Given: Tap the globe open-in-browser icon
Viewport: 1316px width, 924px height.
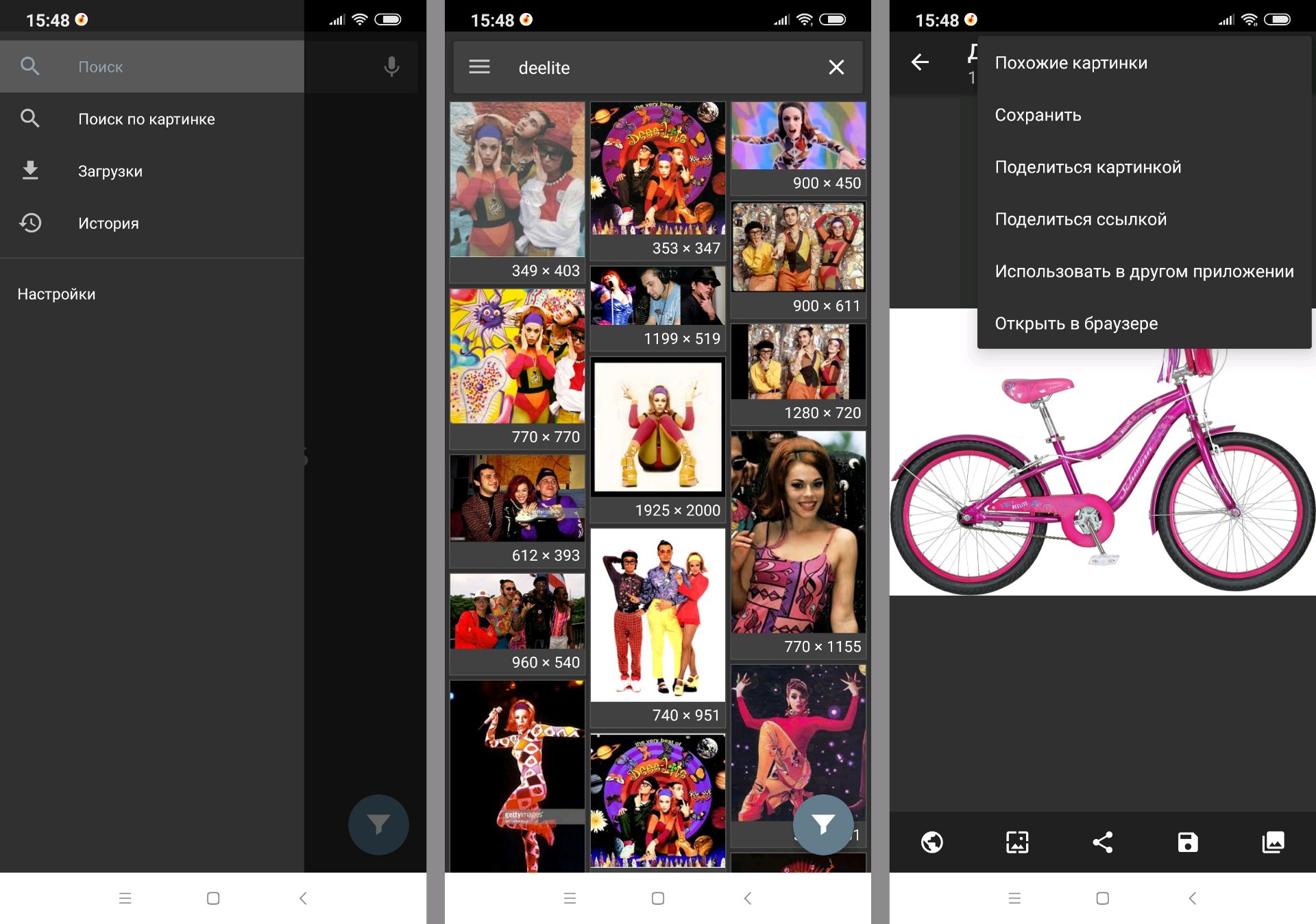Looking at the screenshot, I should 931,842.
